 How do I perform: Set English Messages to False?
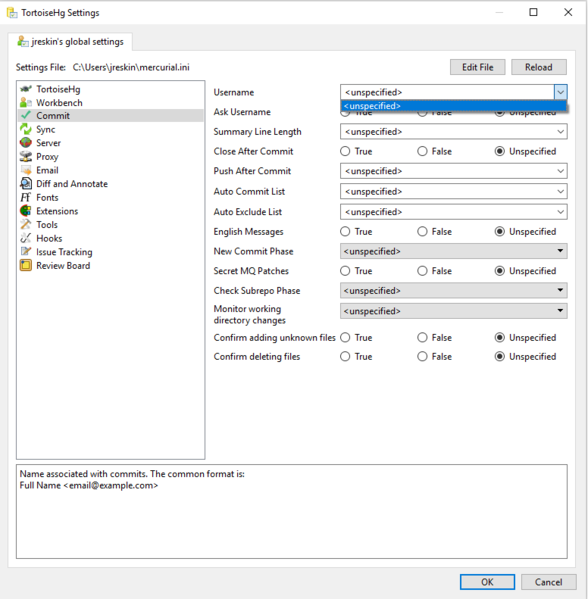[422, 232]
